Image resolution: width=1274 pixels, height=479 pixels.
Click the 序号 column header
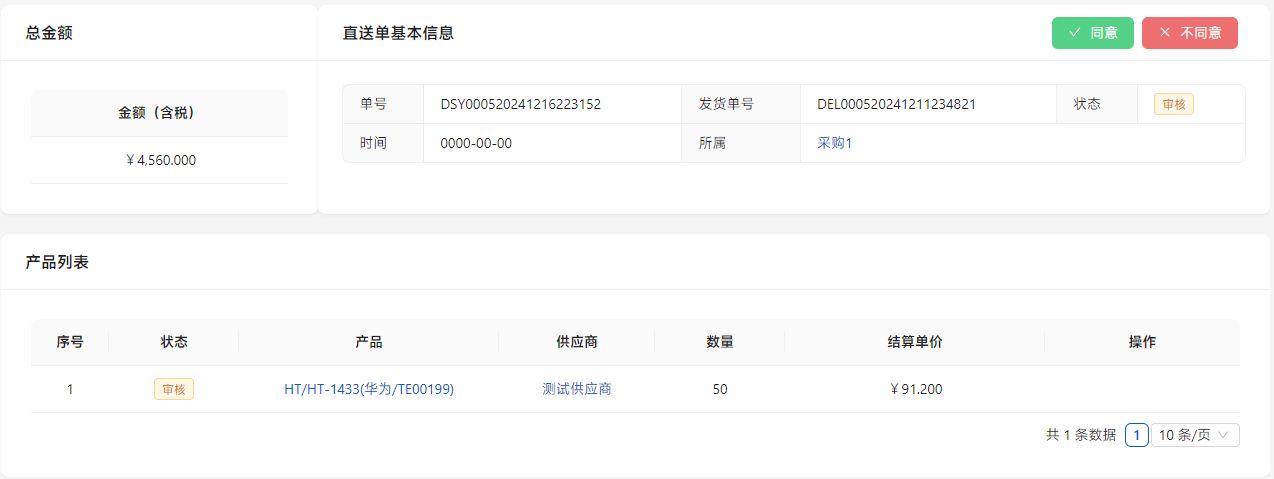tap(70, 342)
